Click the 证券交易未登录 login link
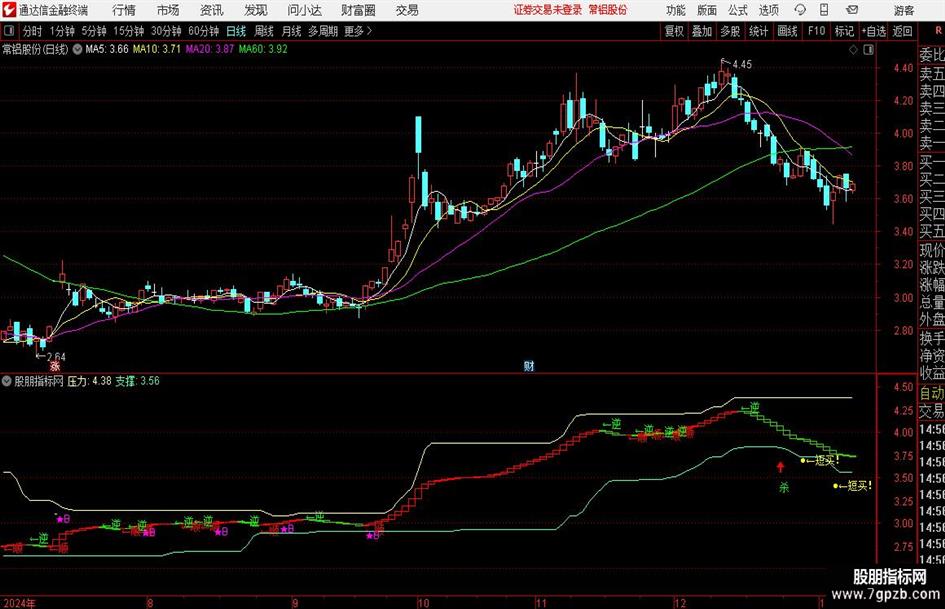 (548, 10)
